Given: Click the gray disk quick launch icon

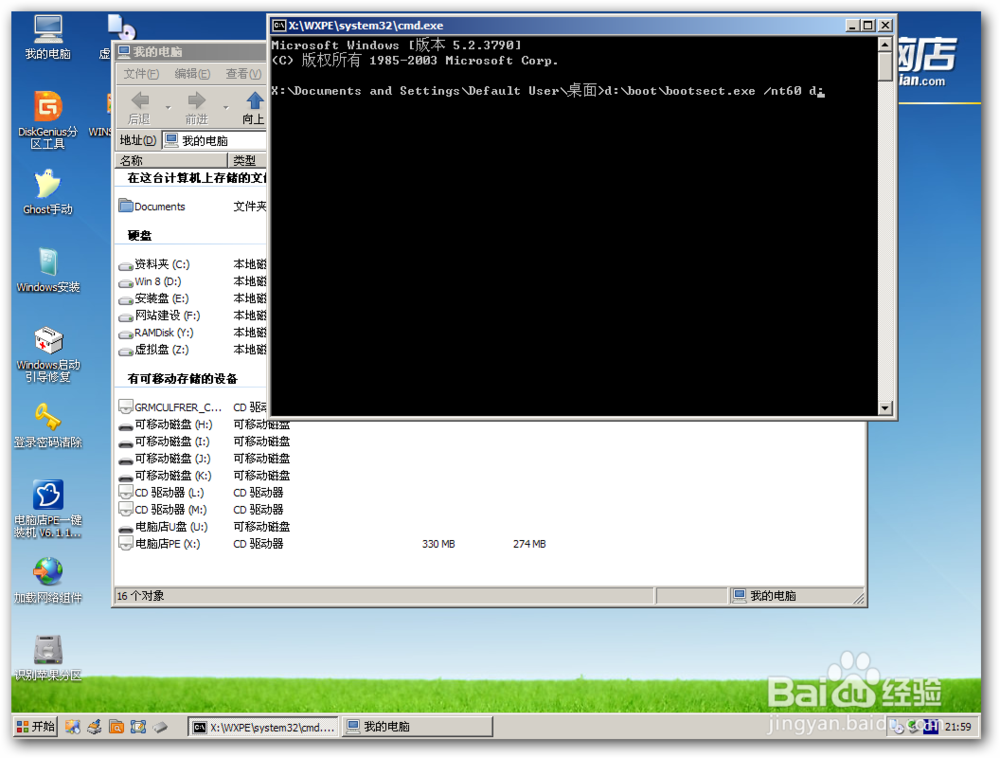Looking at the screenshot, I should [x=160, y=727].
